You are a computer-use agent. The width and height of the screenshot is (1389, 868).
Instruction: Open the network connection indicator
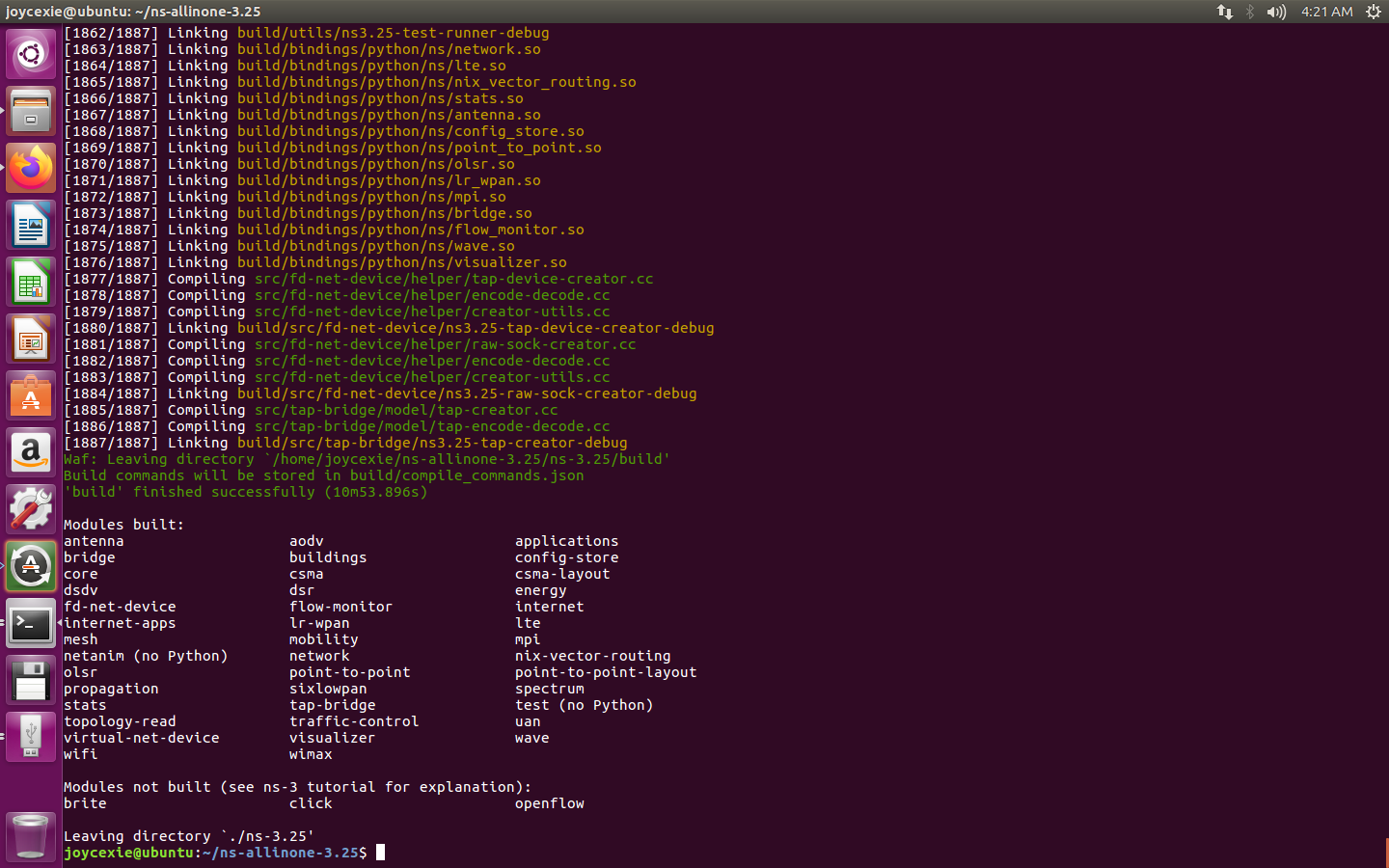click(1224, 12)
